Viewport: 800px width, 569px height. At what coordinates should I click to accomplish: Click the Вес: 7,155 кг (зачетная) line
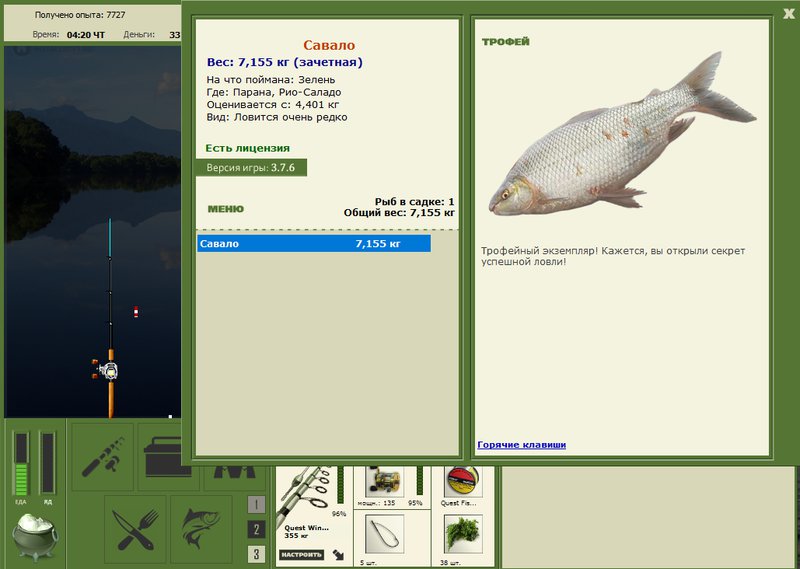point(285,62)
